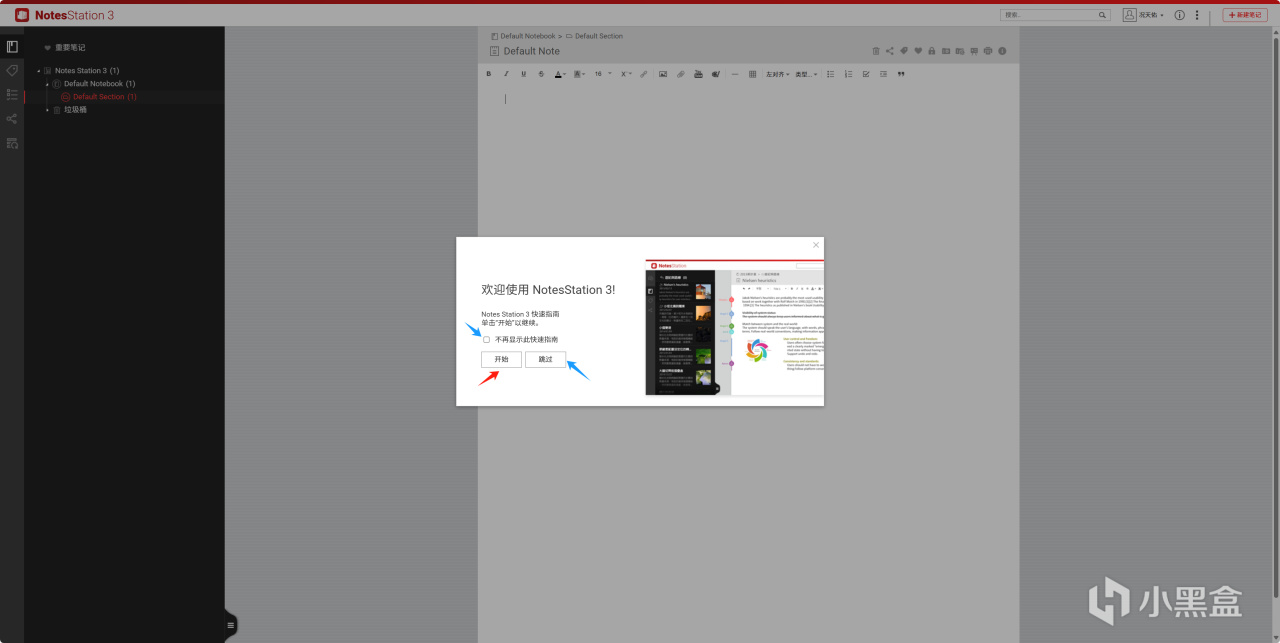This screenshot has width=1280, height=643.
Task: Mark the note important with the heart icon
Action: (917, 51)
